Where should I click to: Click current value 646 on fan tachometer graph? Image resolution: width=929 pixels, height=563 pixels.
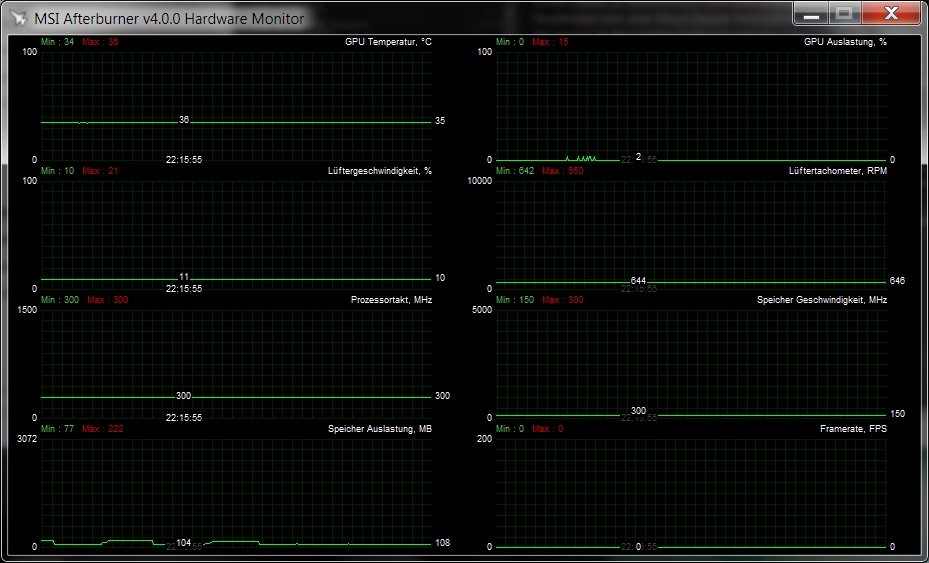[x=897, y=281]
